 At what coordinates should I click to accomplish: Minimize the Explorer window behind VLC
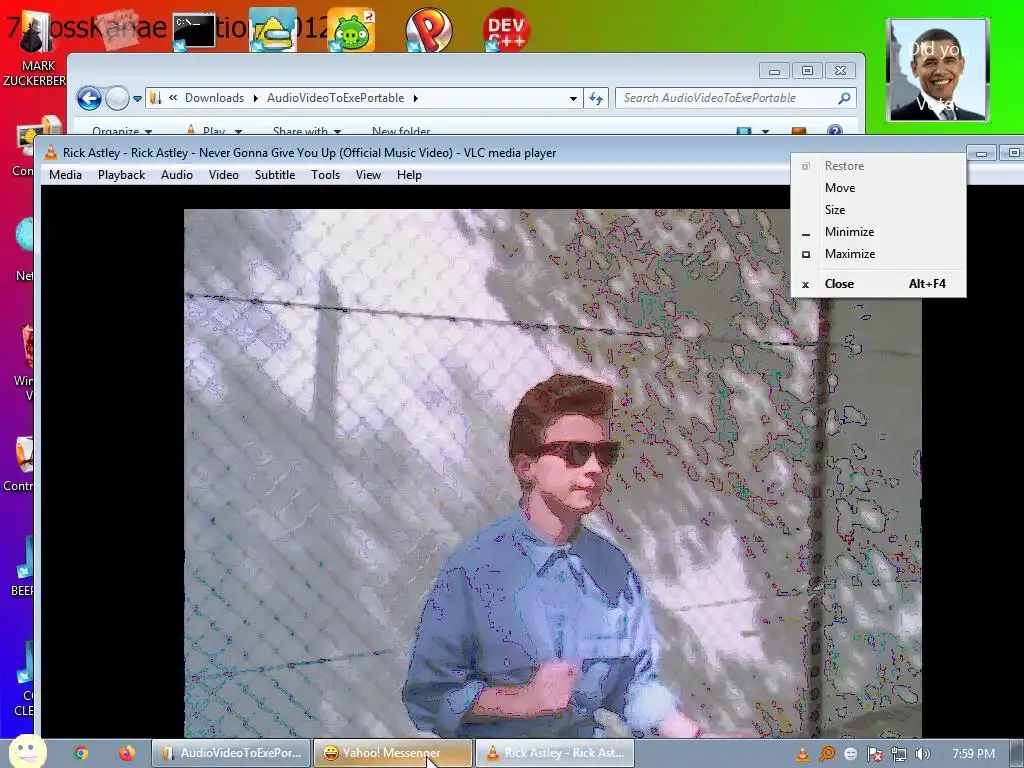tap(775, 71)
